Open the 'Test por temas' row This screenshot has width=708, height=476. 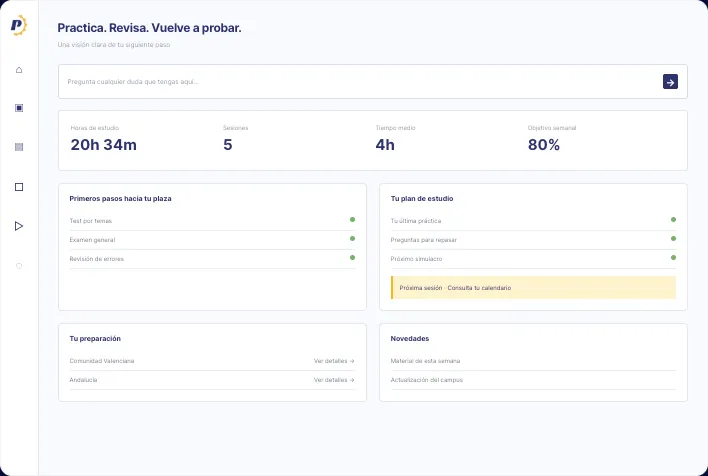tap(212, 221)
